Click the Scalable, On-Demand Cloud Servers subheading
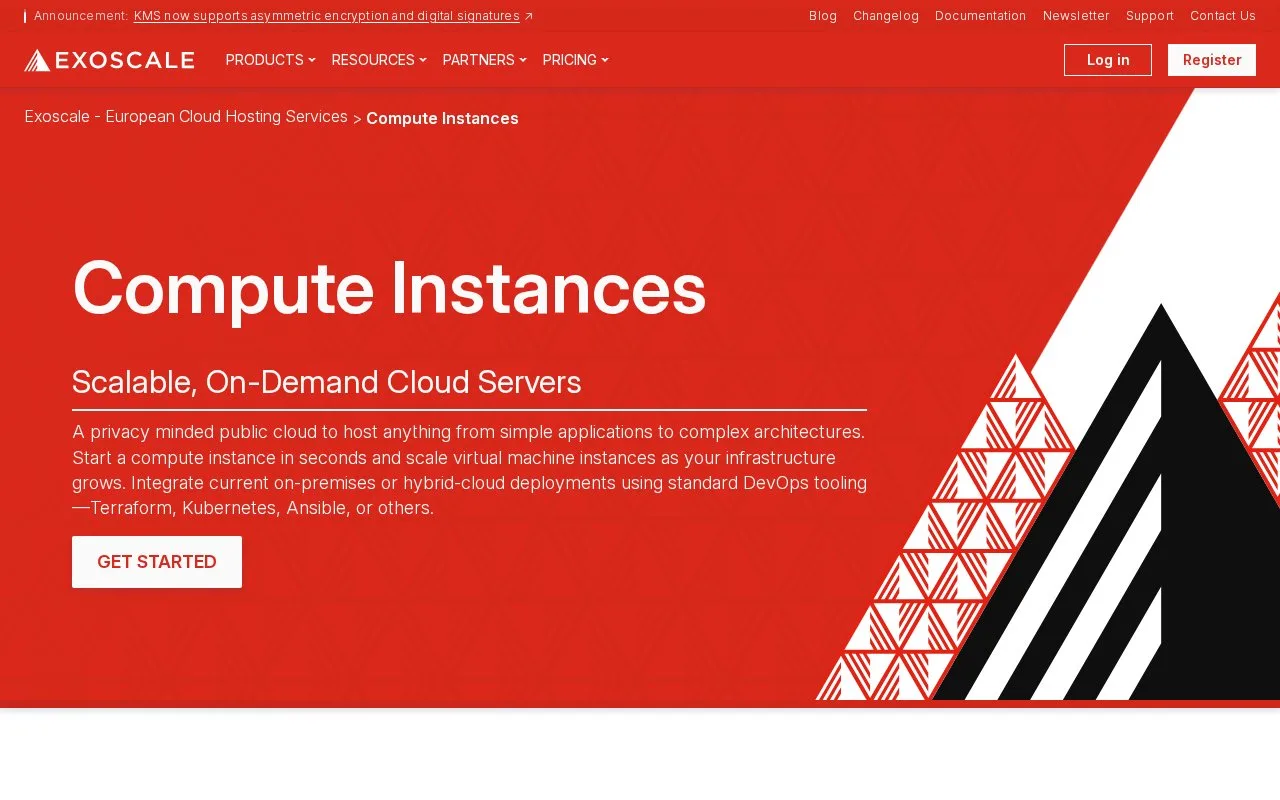This screenshot has height=800, width=1280. point(327,382)
